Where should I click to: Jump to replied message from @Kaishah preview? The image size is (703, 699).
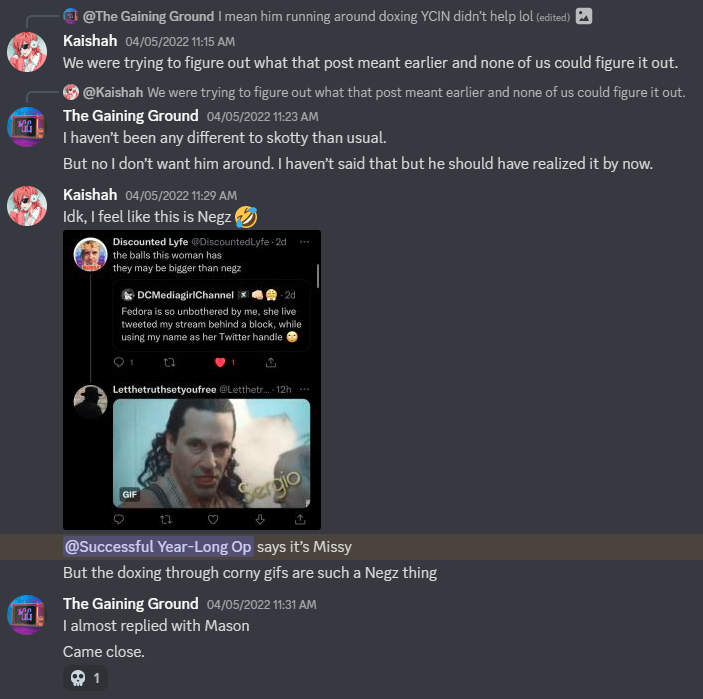(384, 92)
